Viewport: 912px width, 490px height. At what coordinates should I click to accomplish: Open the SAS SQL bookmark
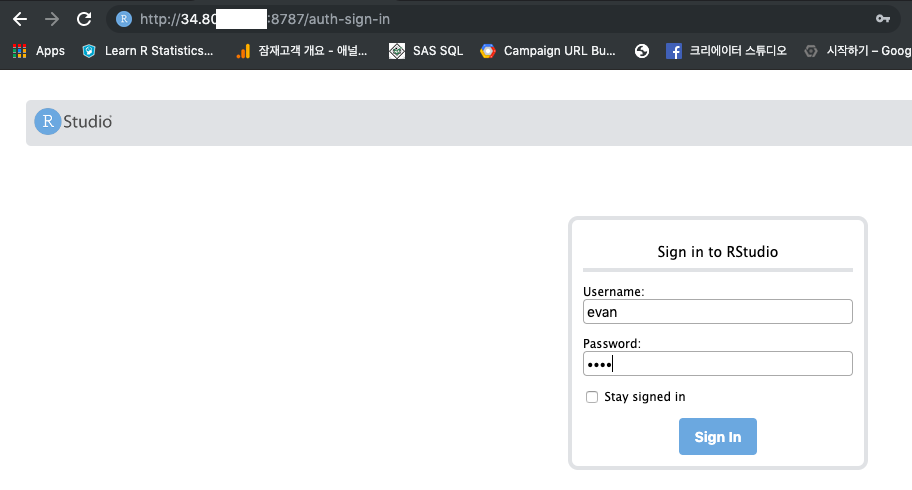tap(426, 51)
